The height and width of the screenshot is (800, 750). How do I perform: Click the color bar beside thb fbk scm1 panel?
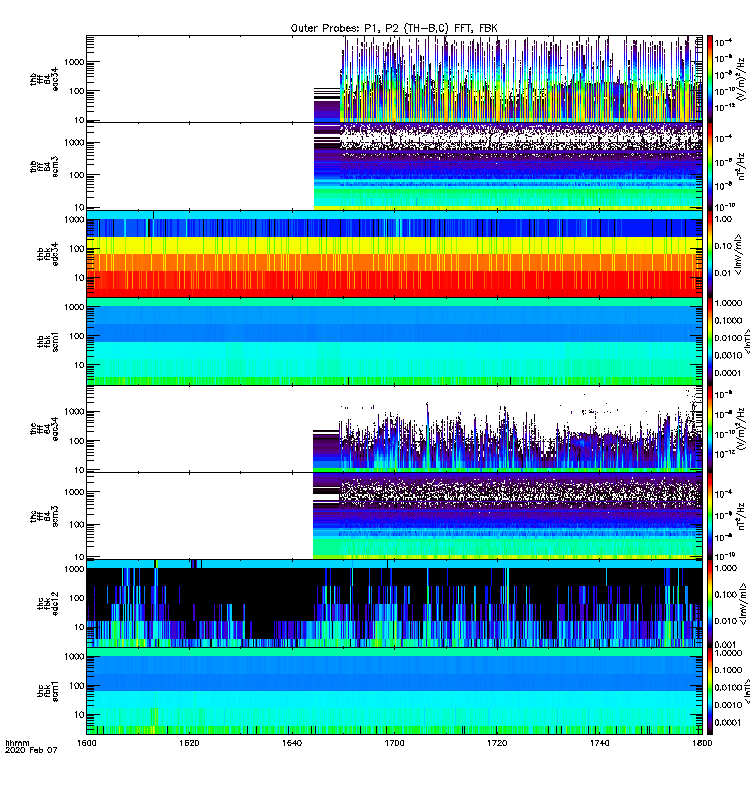coord(710,341)
